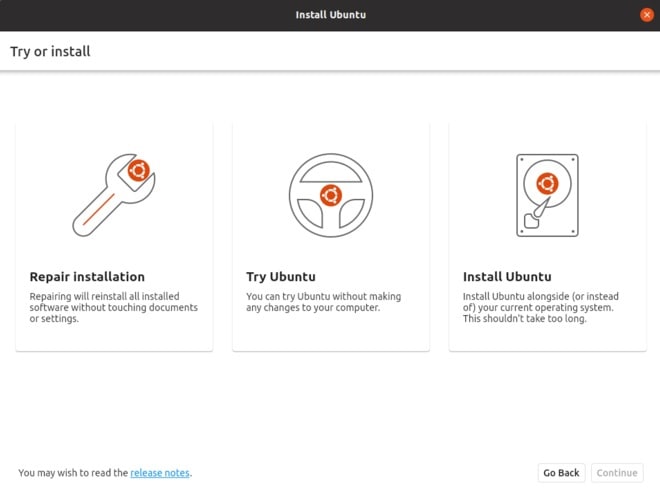Click the repair description about reinstalling software
The width and height of the screenshot is (660, 501).
[x=113, y=308]
